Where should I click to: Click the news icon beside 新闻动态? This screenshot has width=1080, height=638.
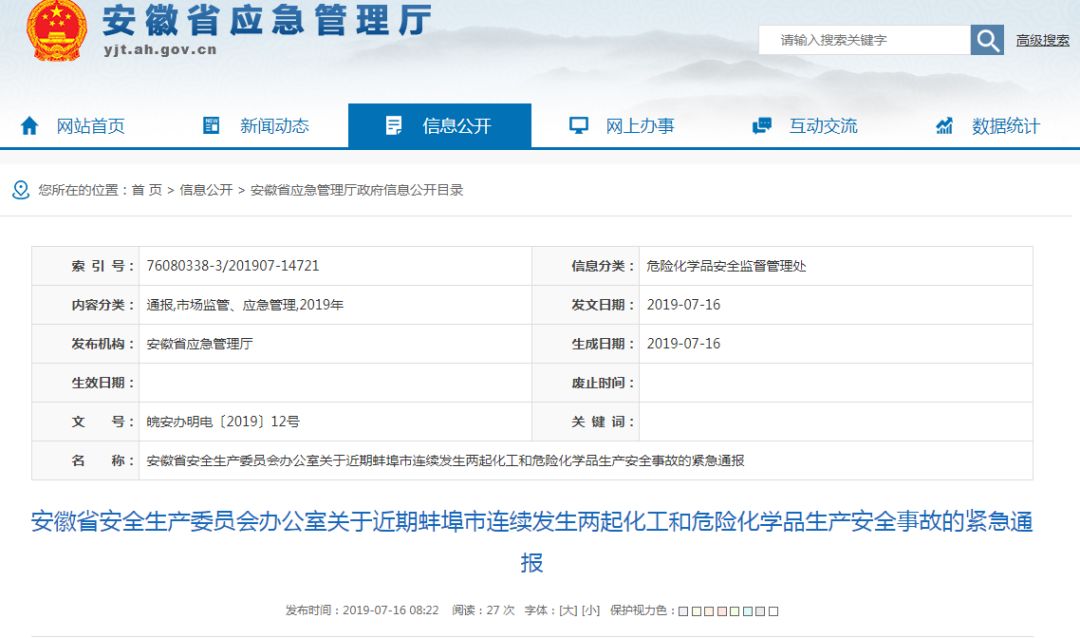pos(211,125)
